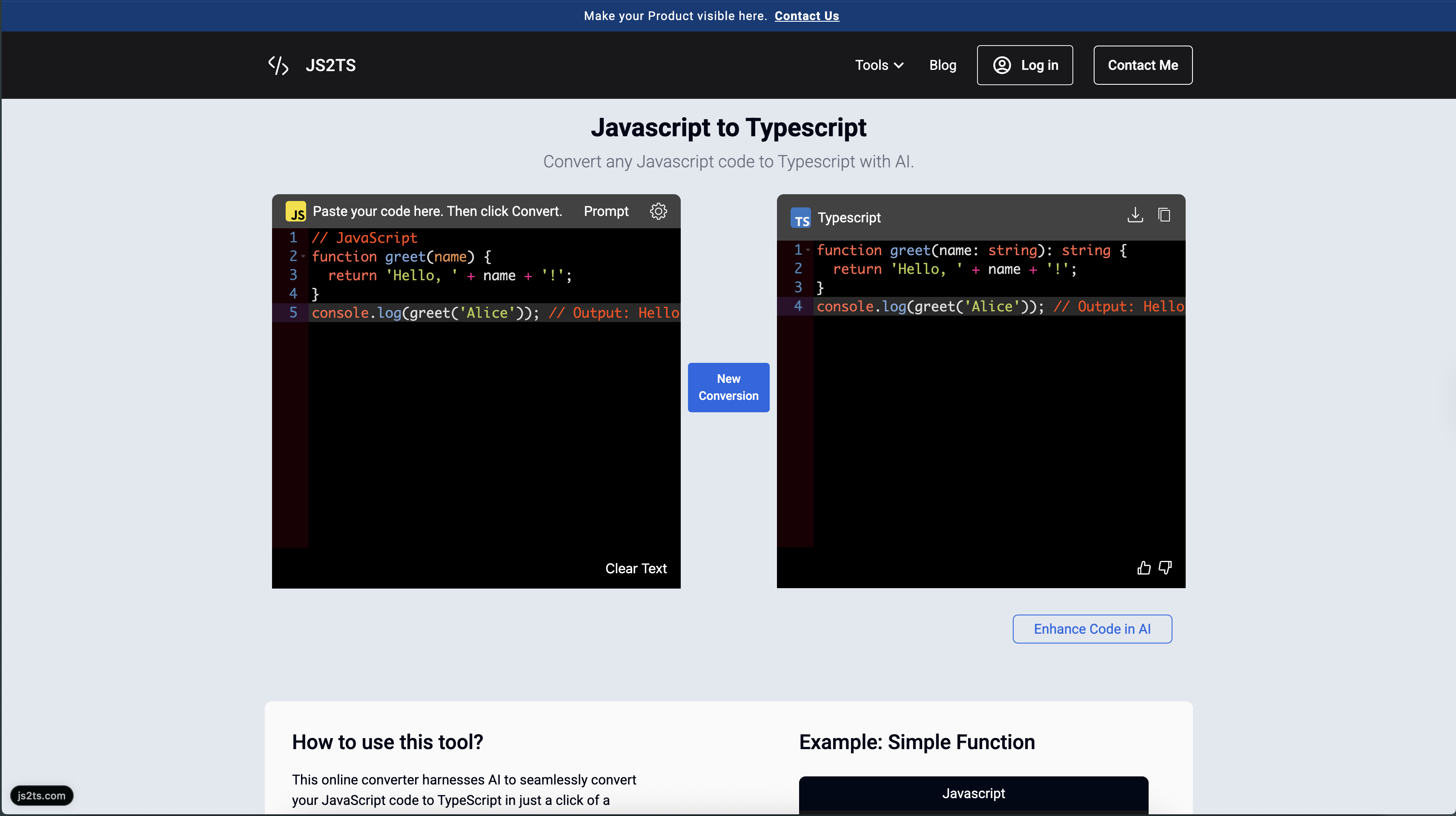Expand the Tools dropdown menu
The width and height of the screenshot is (1456, 816).
tap(879, 65)
